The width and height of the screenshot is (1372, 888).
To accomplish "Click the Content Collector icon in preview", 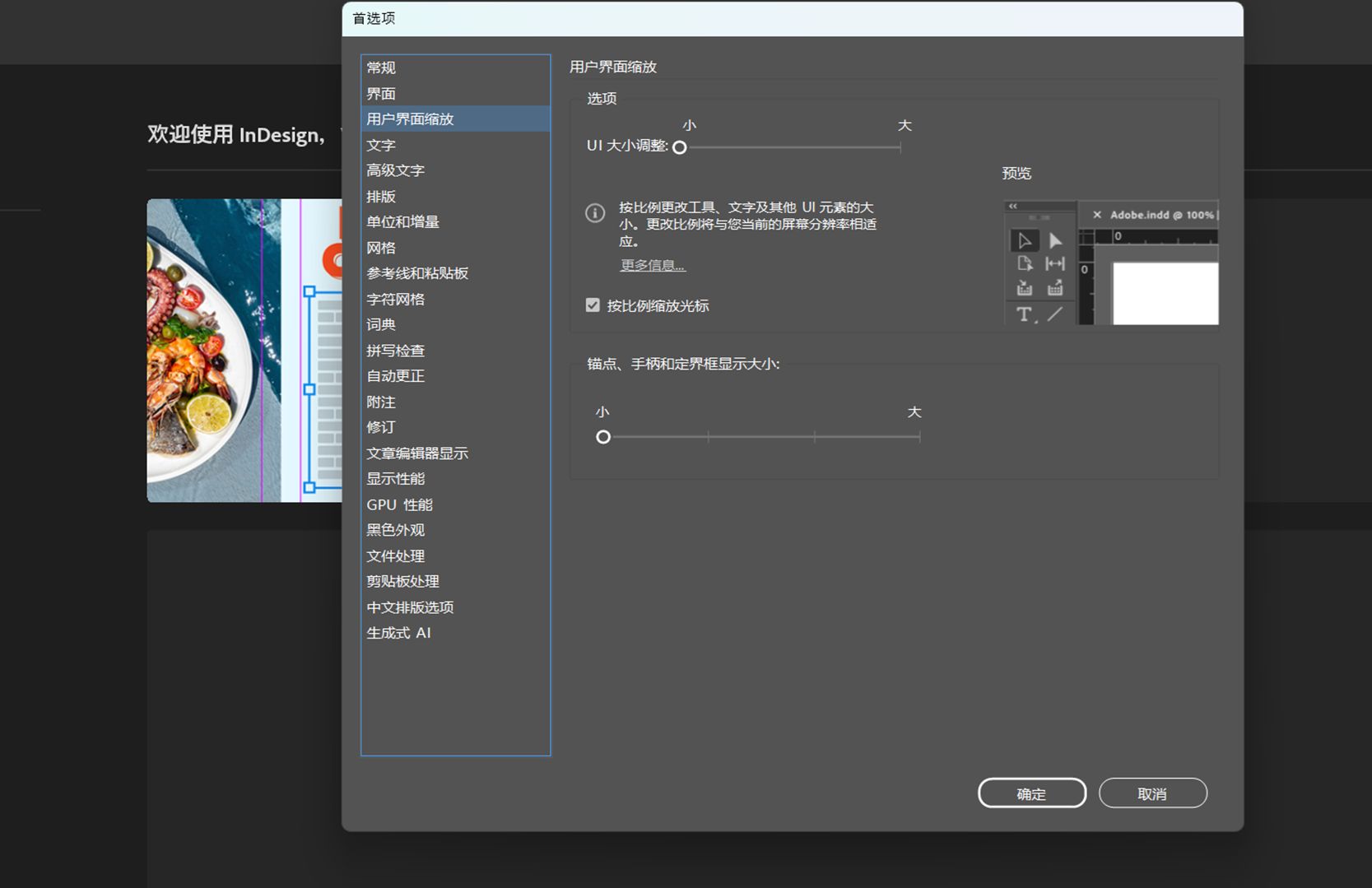I will (1025, 288).
